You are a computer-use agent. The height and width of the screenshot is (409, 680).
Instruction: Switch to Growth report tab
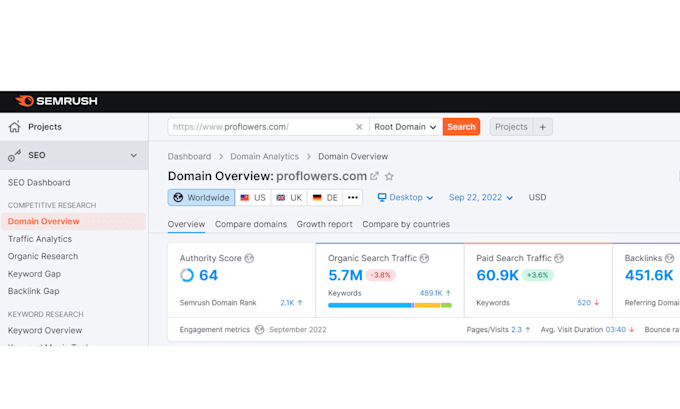point(324,224)
